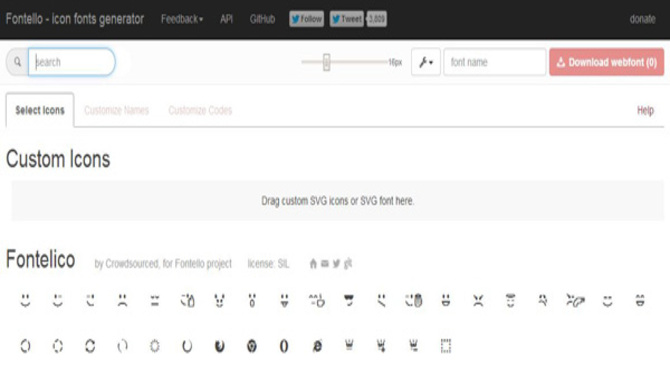670x380 pixels.
Task: Open the wrench settings dropdown
Action: 426,62
